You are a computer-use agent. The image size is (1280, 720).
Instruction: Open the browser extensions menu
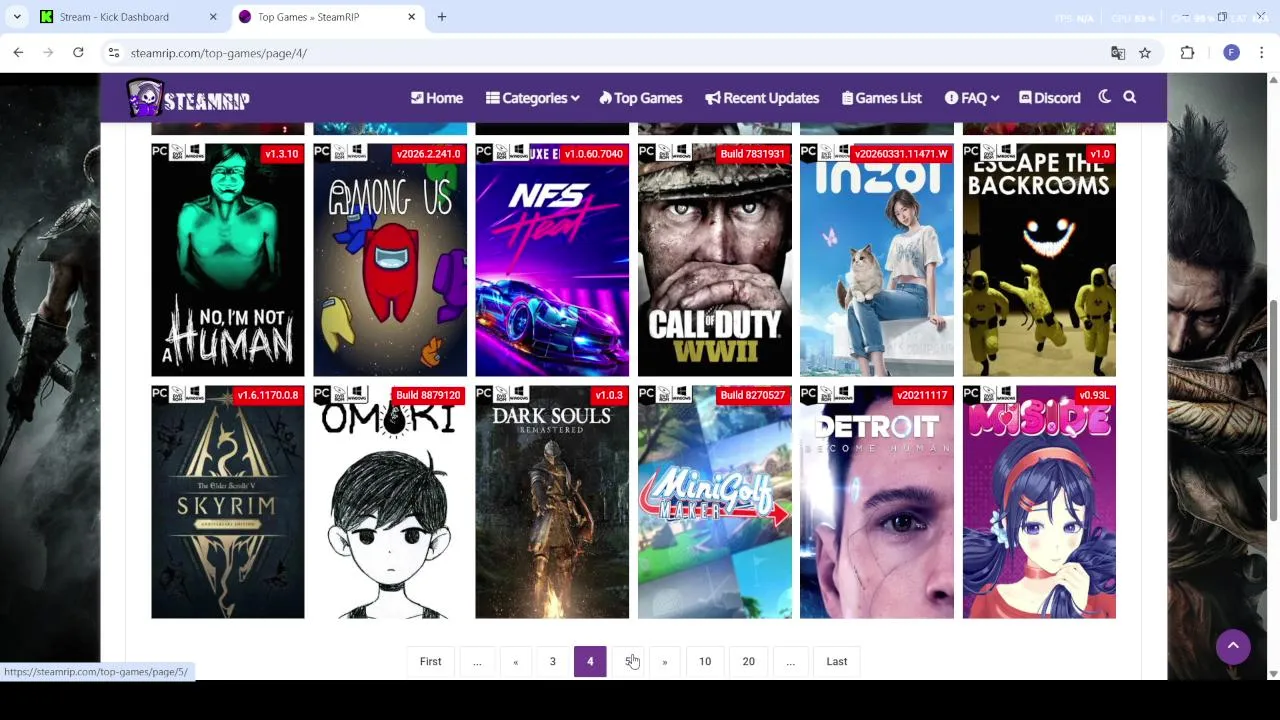(1188, 53)
